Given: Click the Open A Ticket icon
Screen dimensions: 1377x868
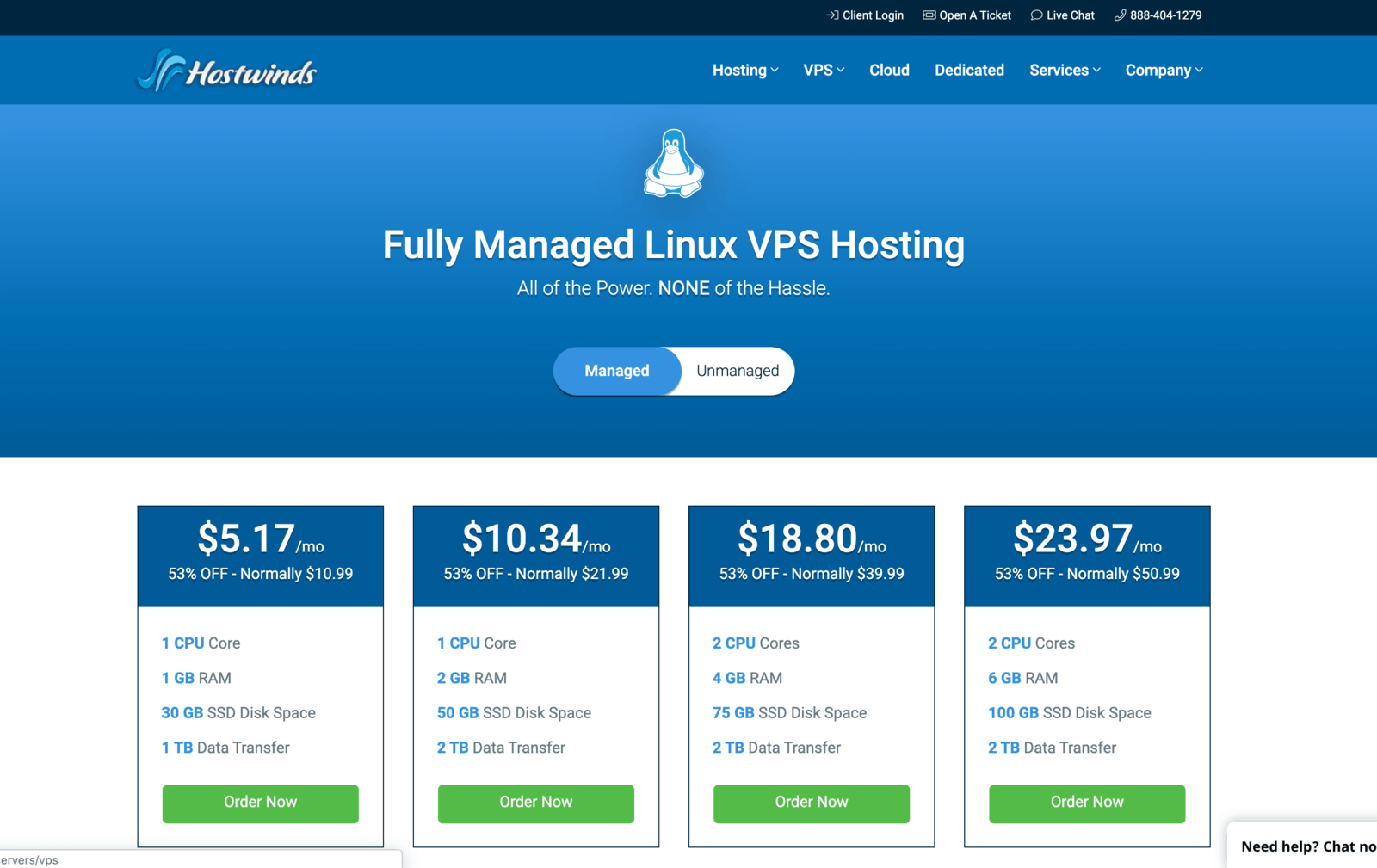Looking at the screenshot, I should coord(929,15).
